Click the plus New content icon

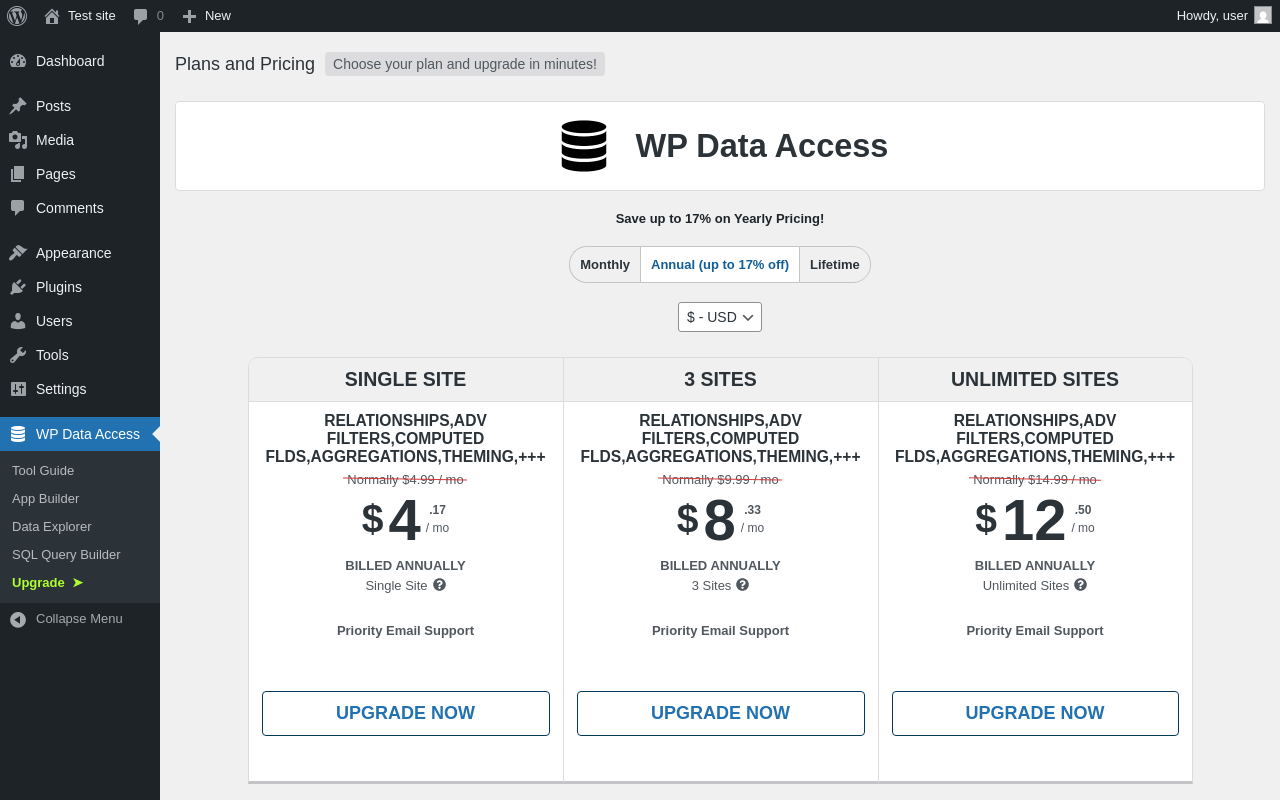[x=189, y=16]
